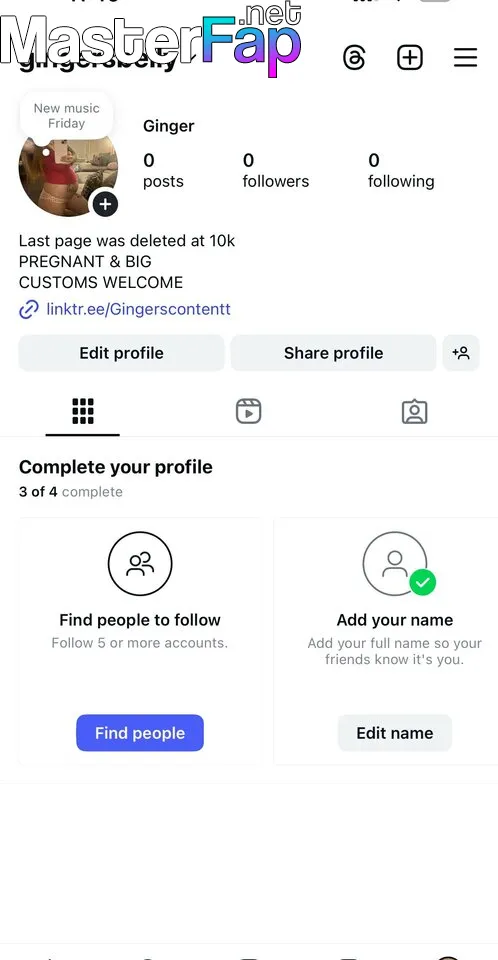Switch to the Reels tab
Screen dimensions: 498x960
[x=249, y=411]
